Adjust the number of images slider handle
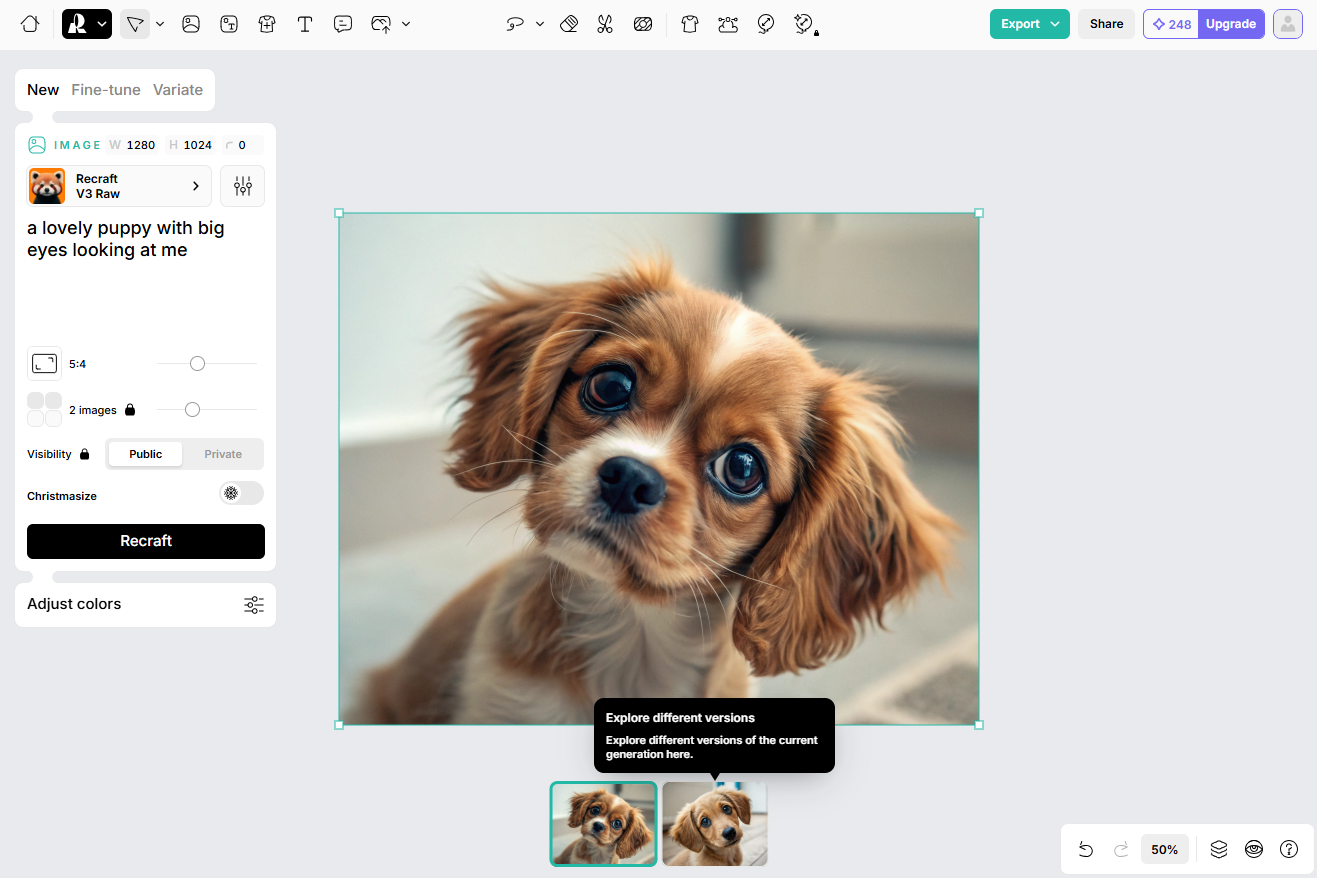This screenshot has width=1317, height=878. click(192, 410)
